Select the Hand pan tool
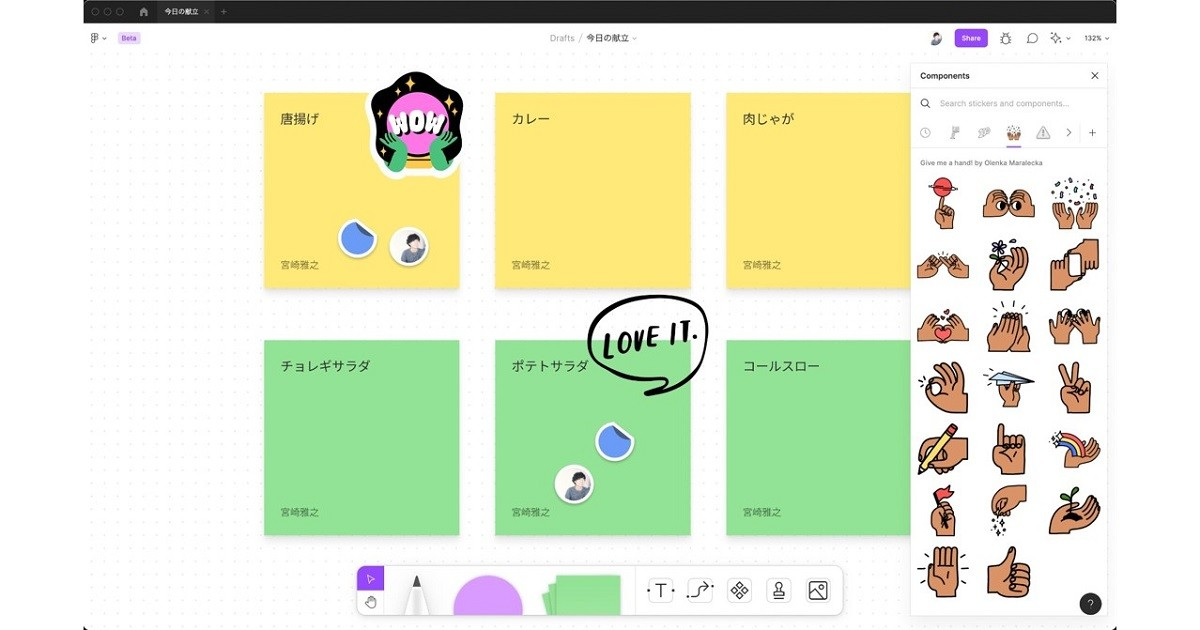 pyautogui.click(x=370, y=602)
